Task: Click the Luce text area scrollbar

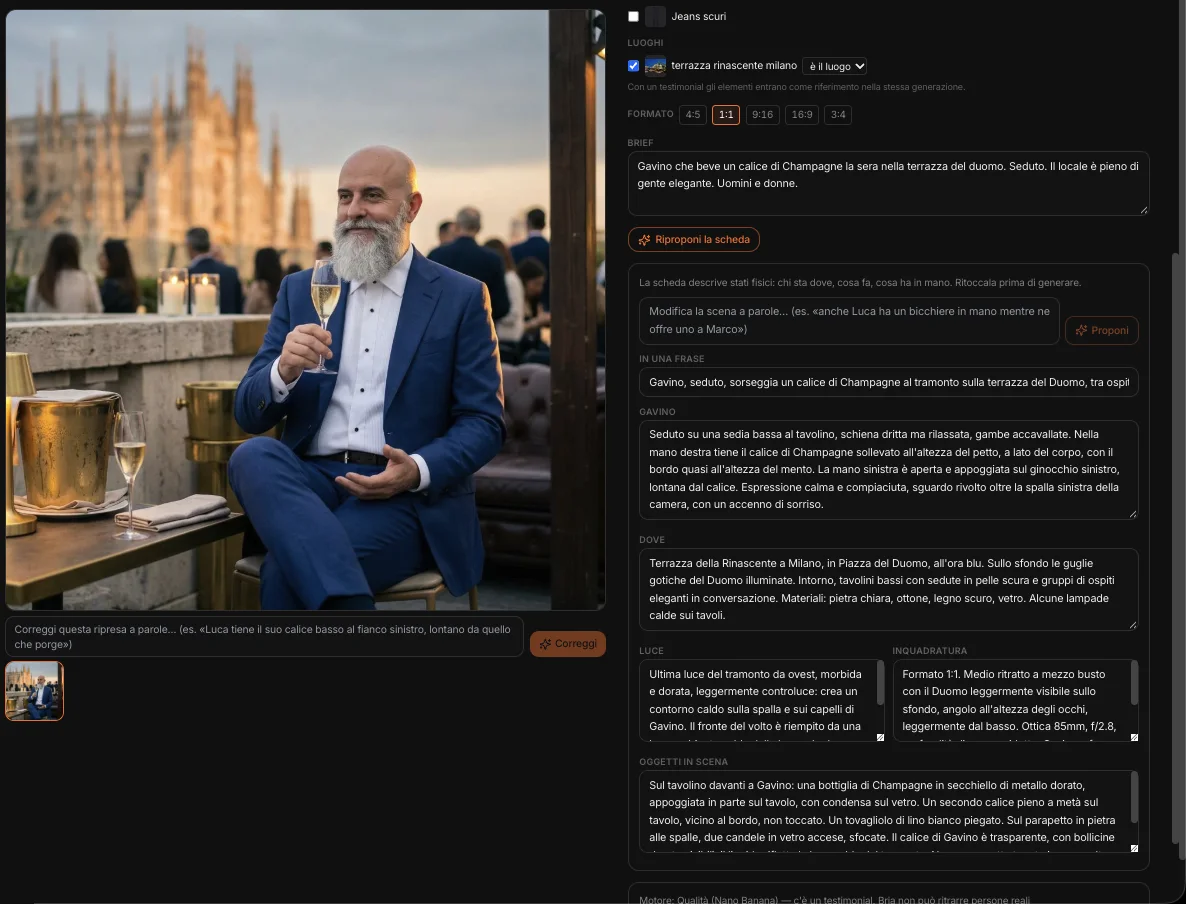Action: click(880, 683)
